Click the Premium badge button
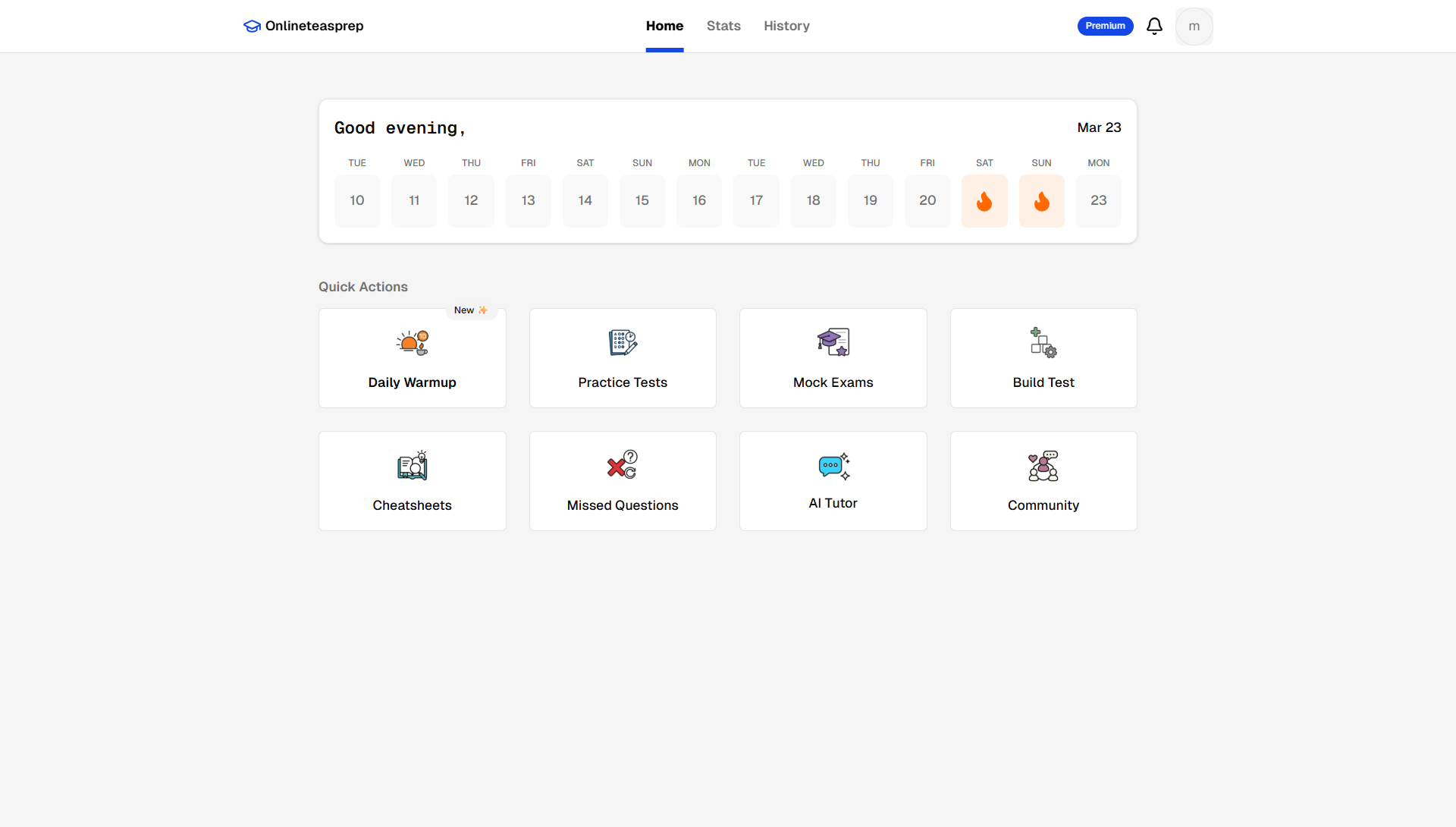 coord(1105,26)
